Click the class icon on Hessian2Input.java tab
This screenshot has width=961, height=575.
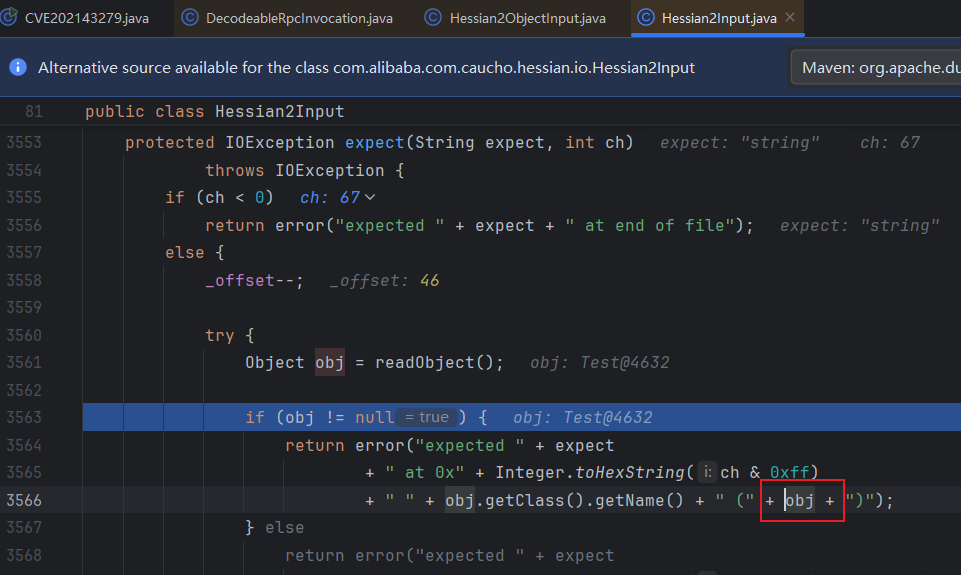645,18
